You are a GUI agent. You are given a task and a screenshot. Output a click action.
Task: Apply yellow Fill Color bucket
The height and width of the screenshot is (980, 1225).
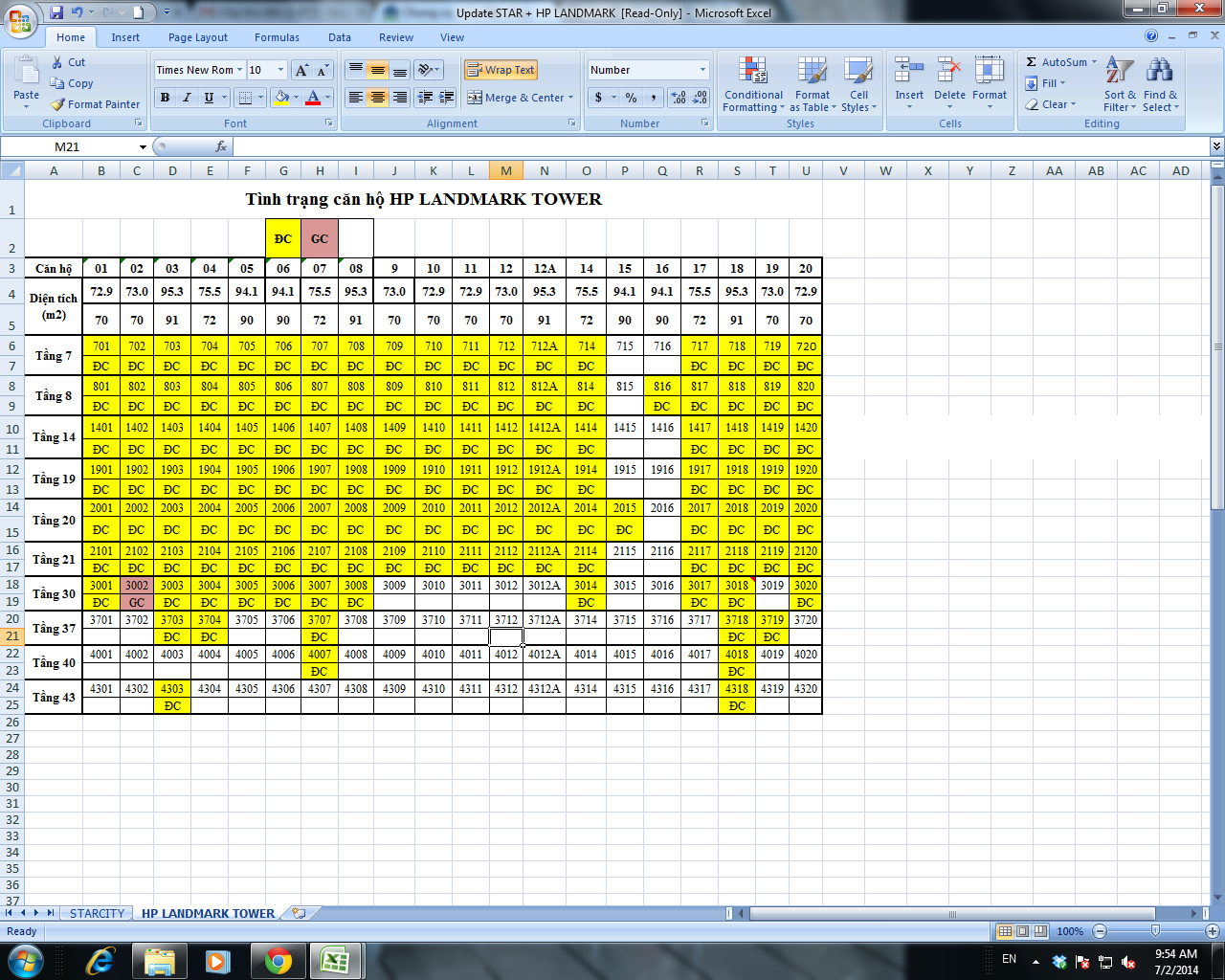click(281, 98)
